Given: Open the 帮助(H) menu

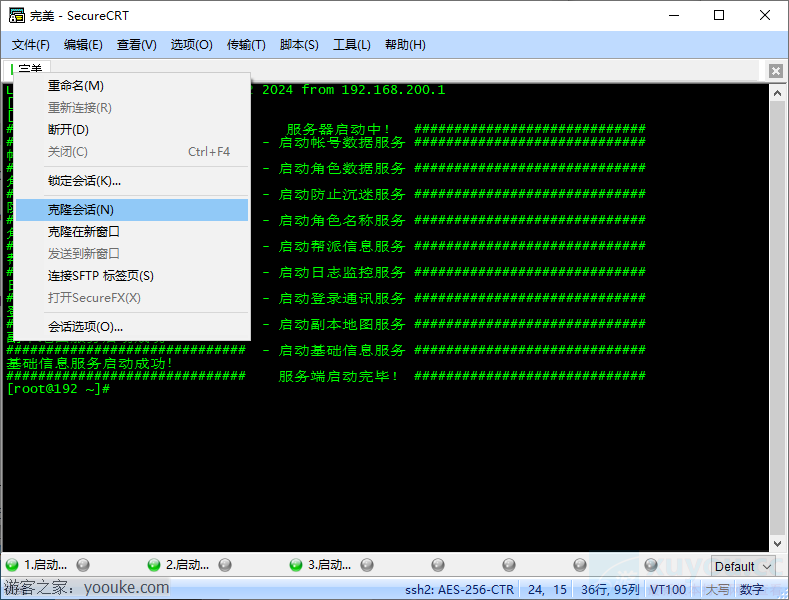Looking at the screenshot, I should (405, 45).
